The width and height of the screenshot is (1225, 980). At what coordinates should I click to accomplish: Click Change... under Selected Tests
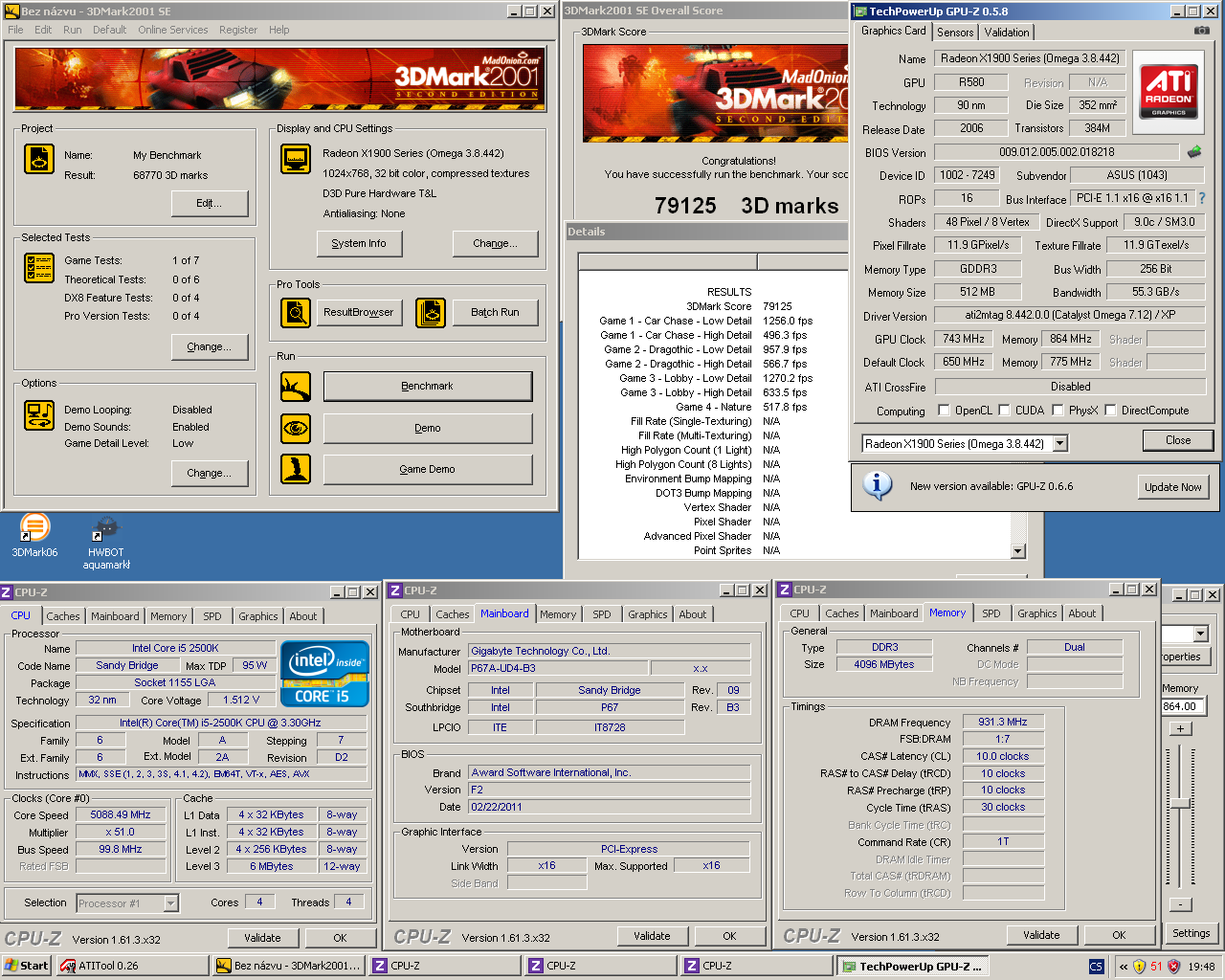click(210, 346)
